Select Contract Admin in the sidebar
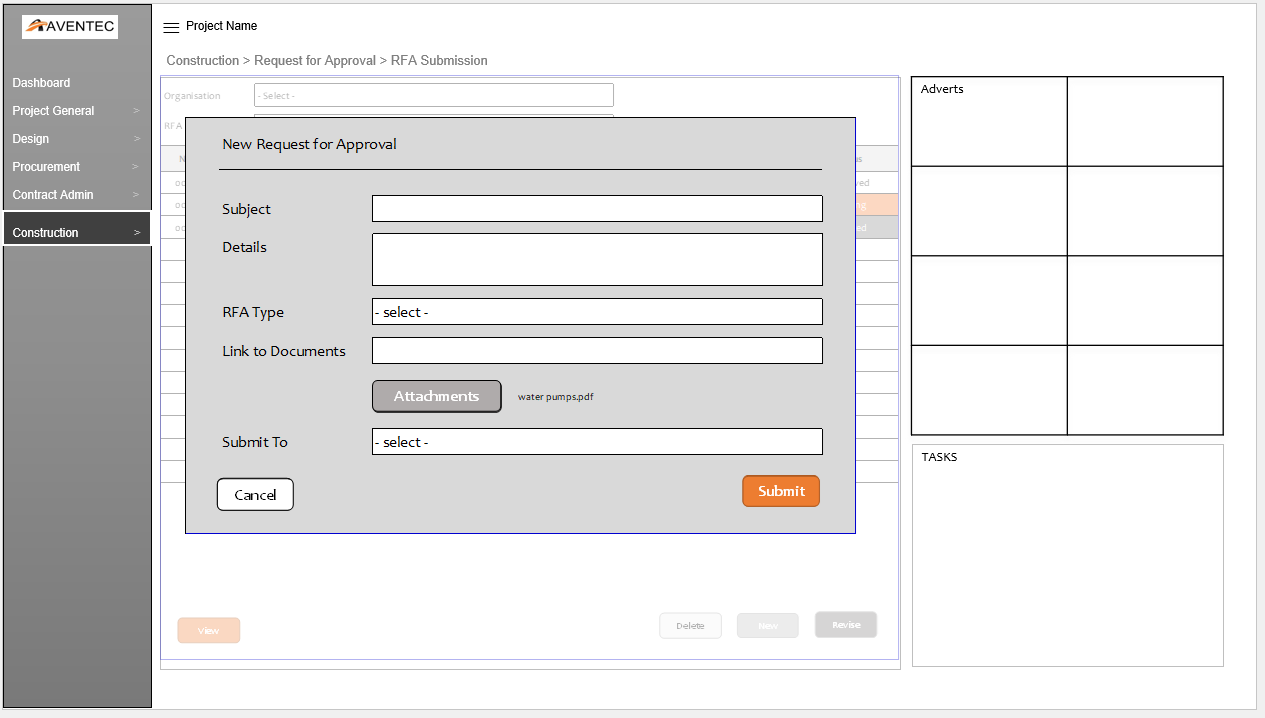Viewport: 1265px width, 718px height. pyautogui.click(x=53, y=195)
